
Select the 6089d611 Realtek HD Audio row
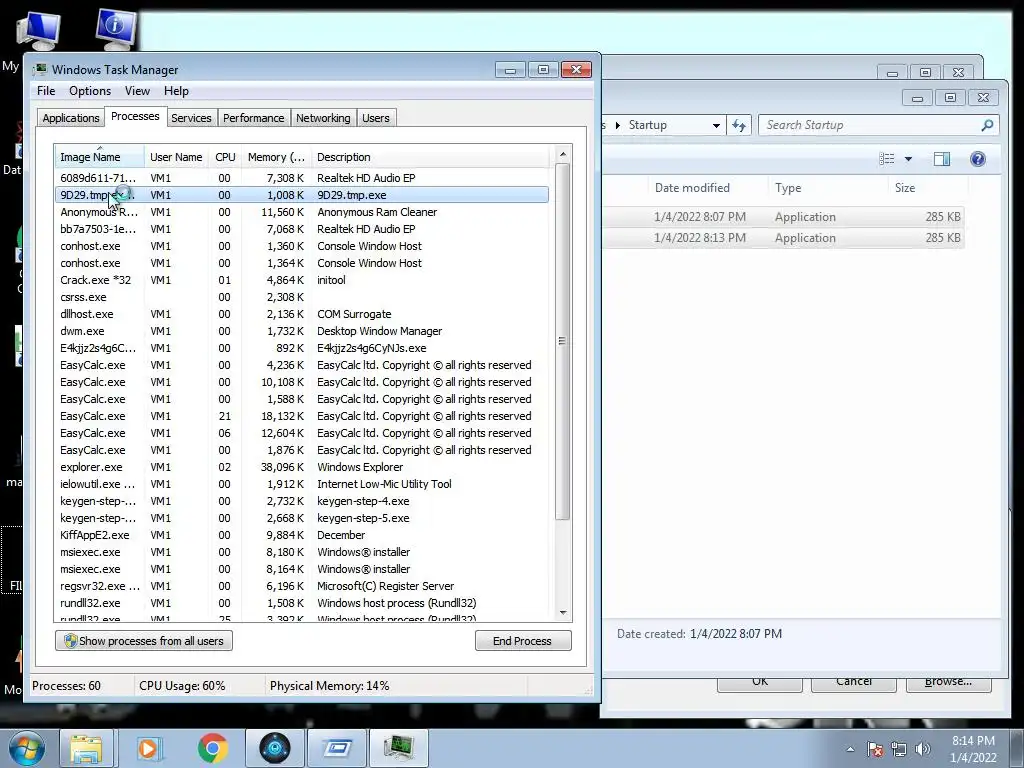(301, 178)
